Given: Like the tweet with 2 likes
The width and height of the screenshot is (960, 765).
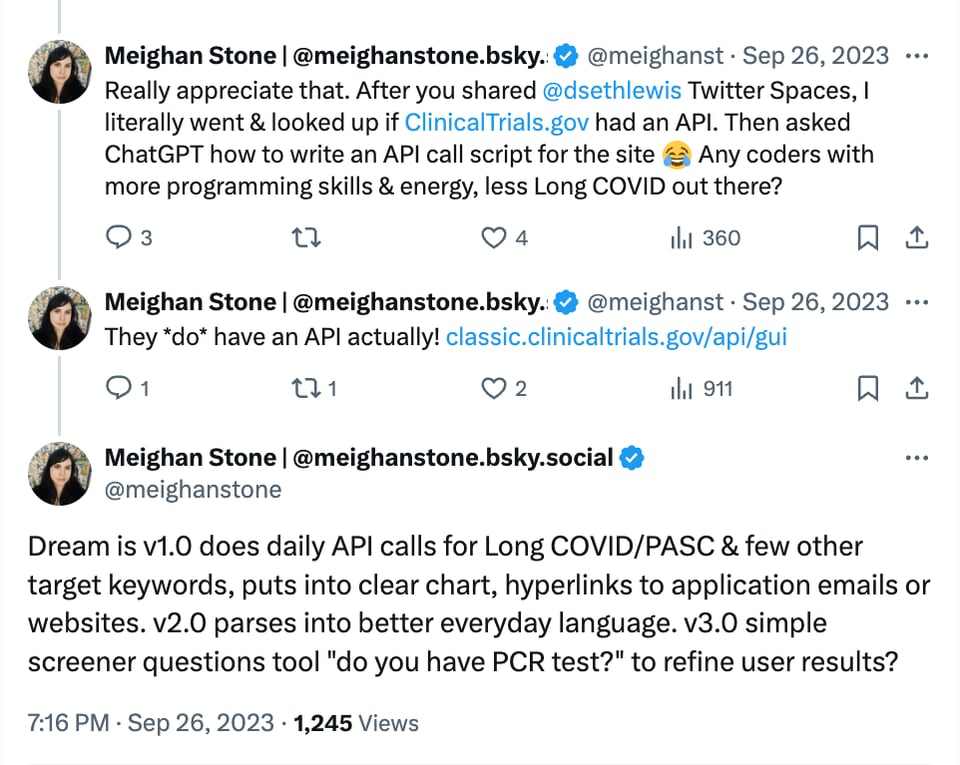Looking at the screenshot, I should pyautogui.click(x=494, y=389).
